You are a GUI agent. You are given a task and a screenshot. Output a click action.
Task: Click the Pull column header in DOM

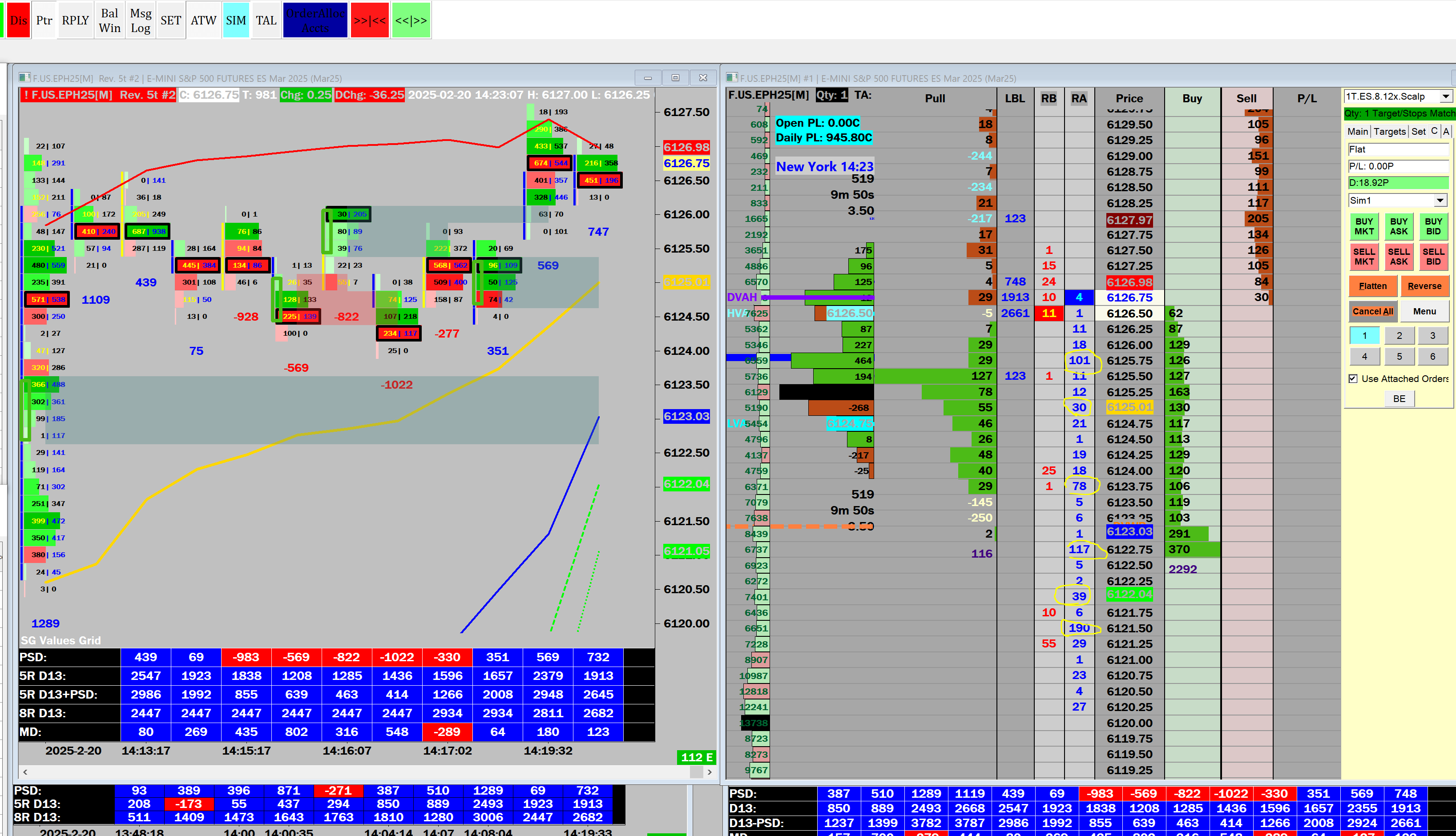pos(935,98)
